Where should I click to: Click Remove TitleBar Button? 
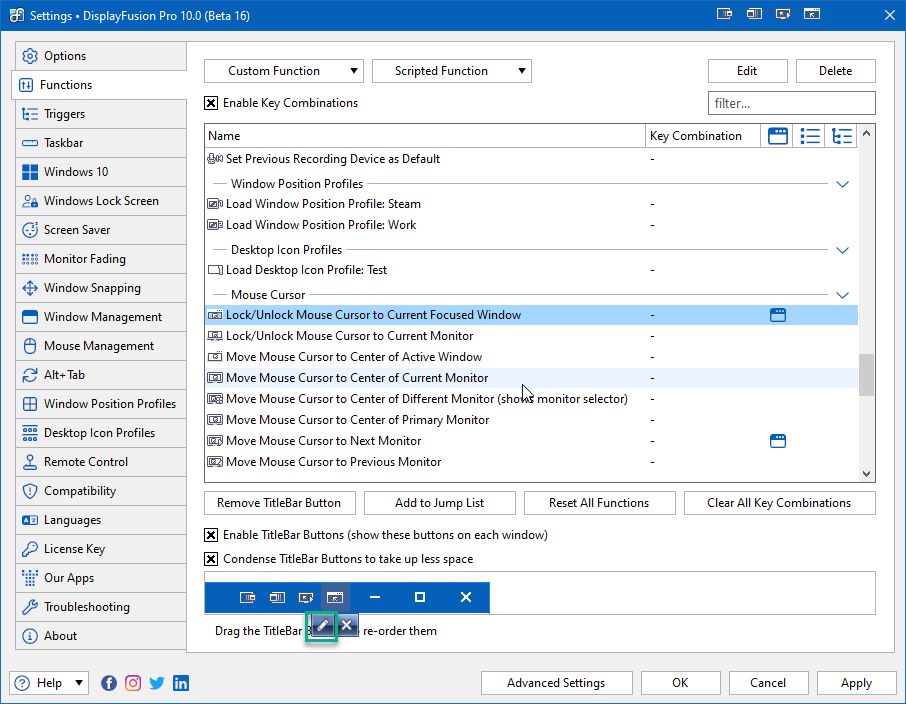point(280,503)
